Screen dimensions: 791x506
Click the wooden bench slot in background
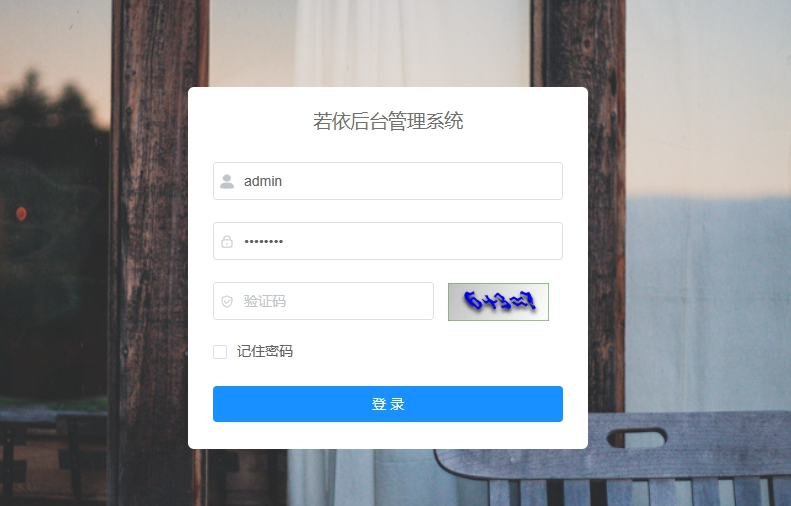pyautogui.click(x=637, y=437)
